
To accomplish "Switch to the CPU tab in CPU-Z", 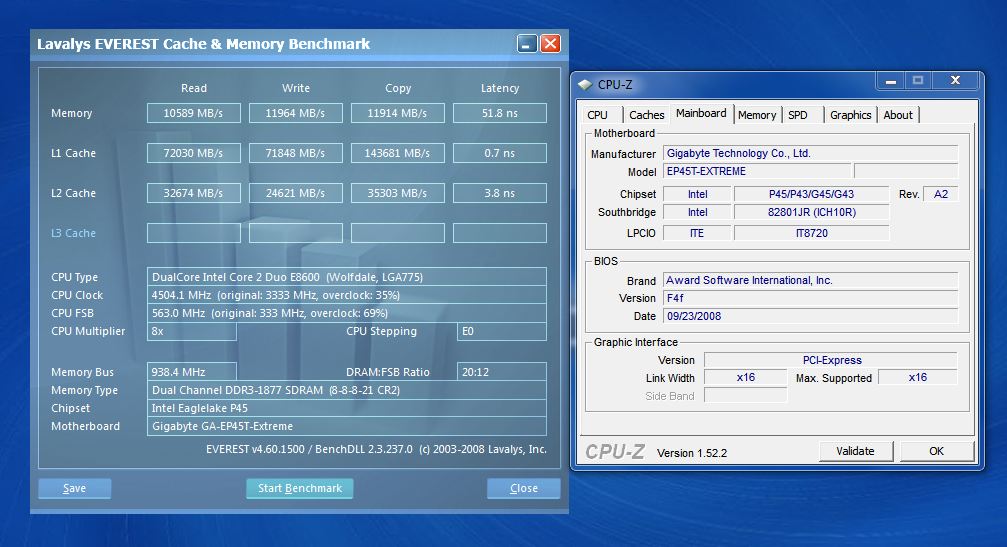I will click(x=598, y=115).
